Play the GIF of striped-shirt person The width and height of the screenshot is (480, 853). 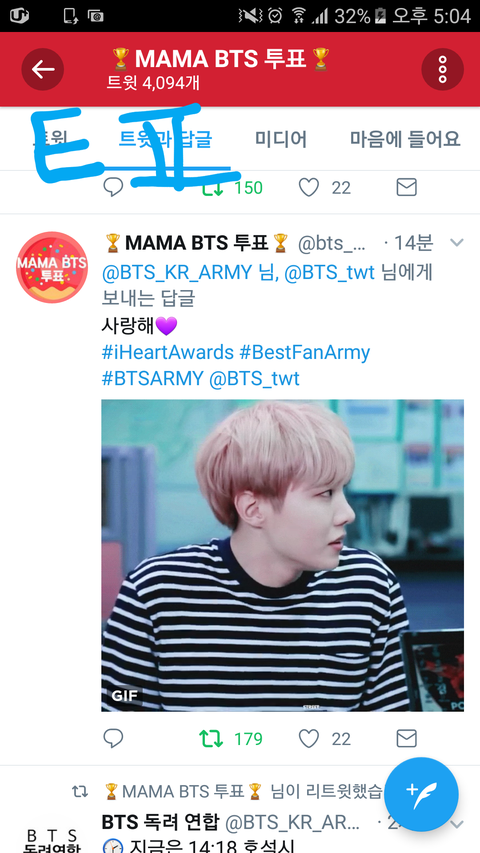282,555
